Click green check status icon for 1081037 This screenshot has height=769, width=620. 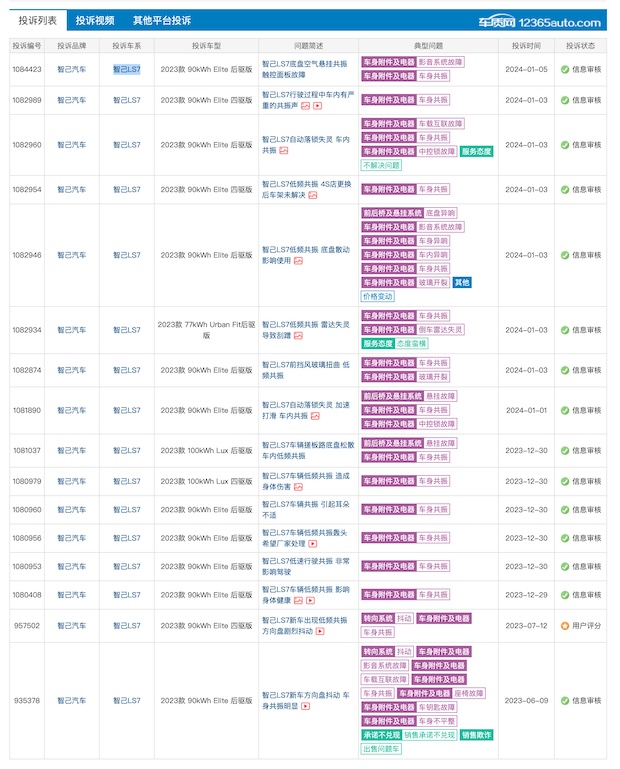[565, 451]
